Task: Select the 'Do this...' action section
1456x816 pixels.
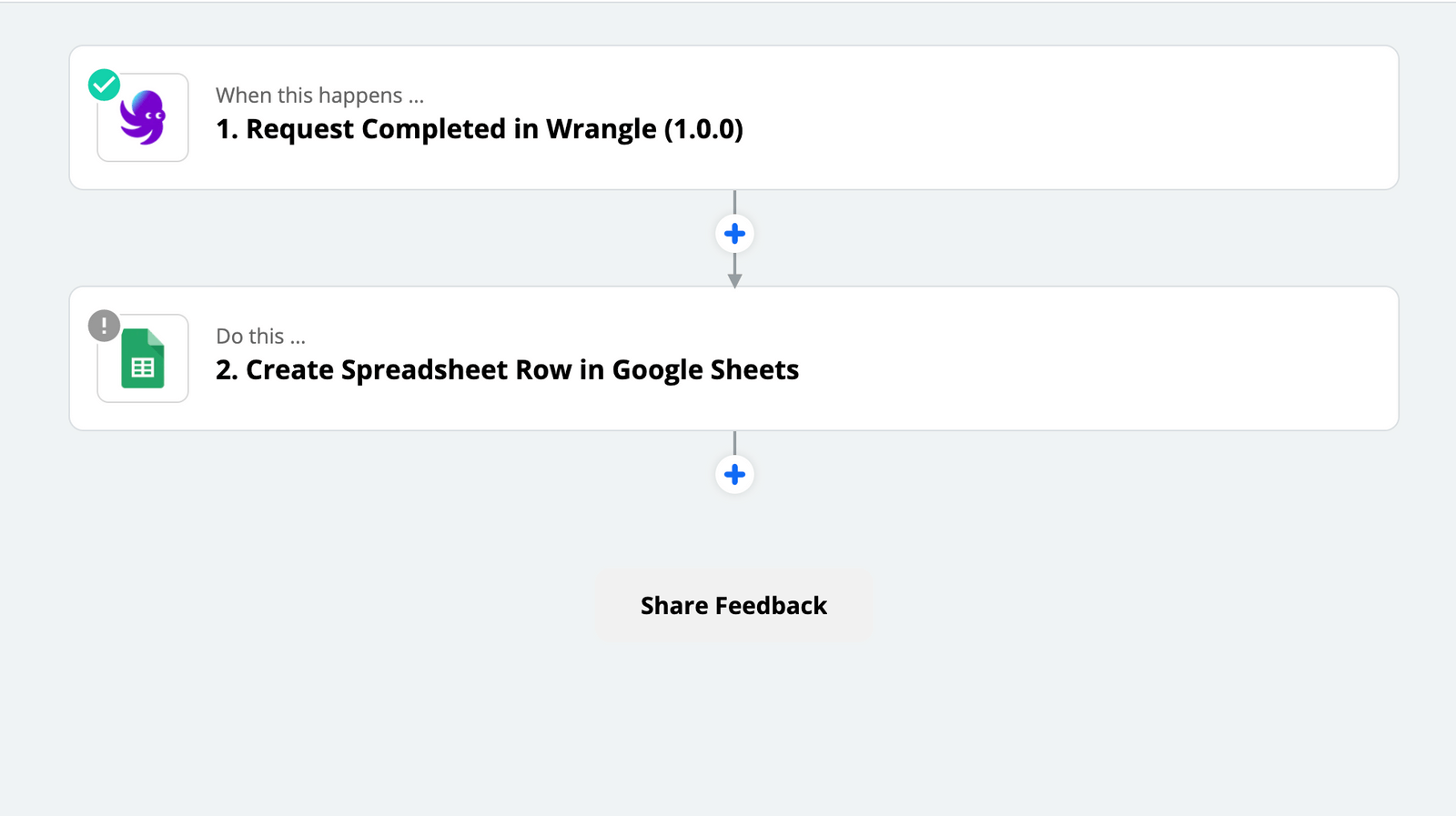Action: click(x=259, y=336)
